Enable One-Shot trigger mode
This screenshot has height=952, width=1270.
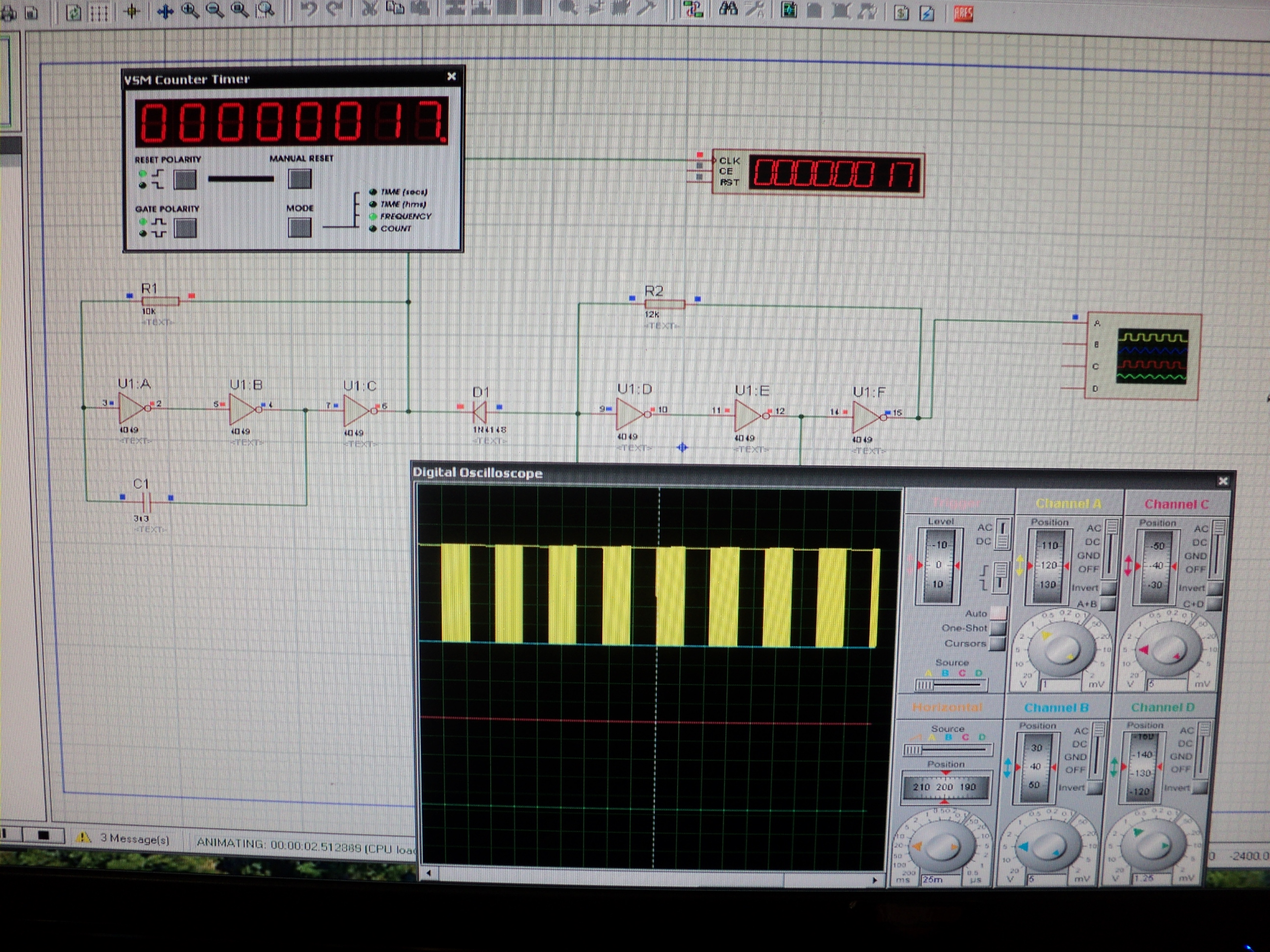click(x=999, y=628)
